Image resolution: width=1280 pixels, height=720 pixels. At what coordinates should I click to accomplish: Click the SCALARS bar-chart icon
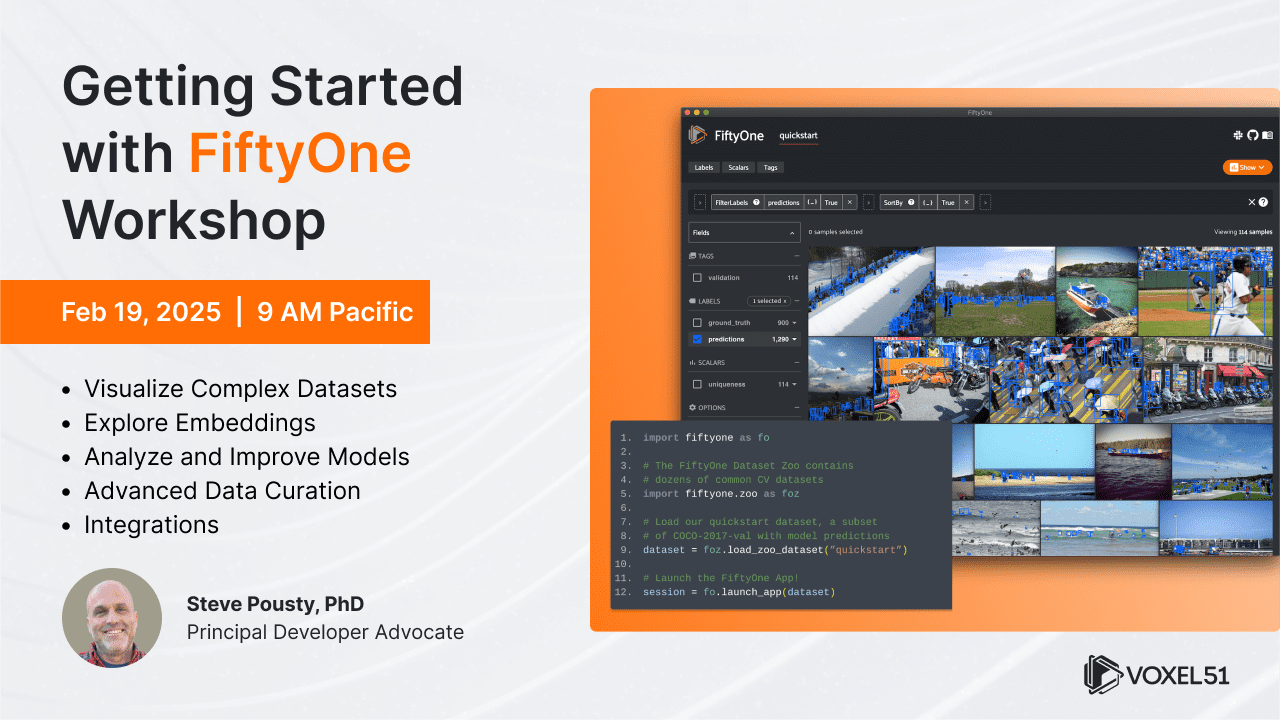(x=693, y=362)
